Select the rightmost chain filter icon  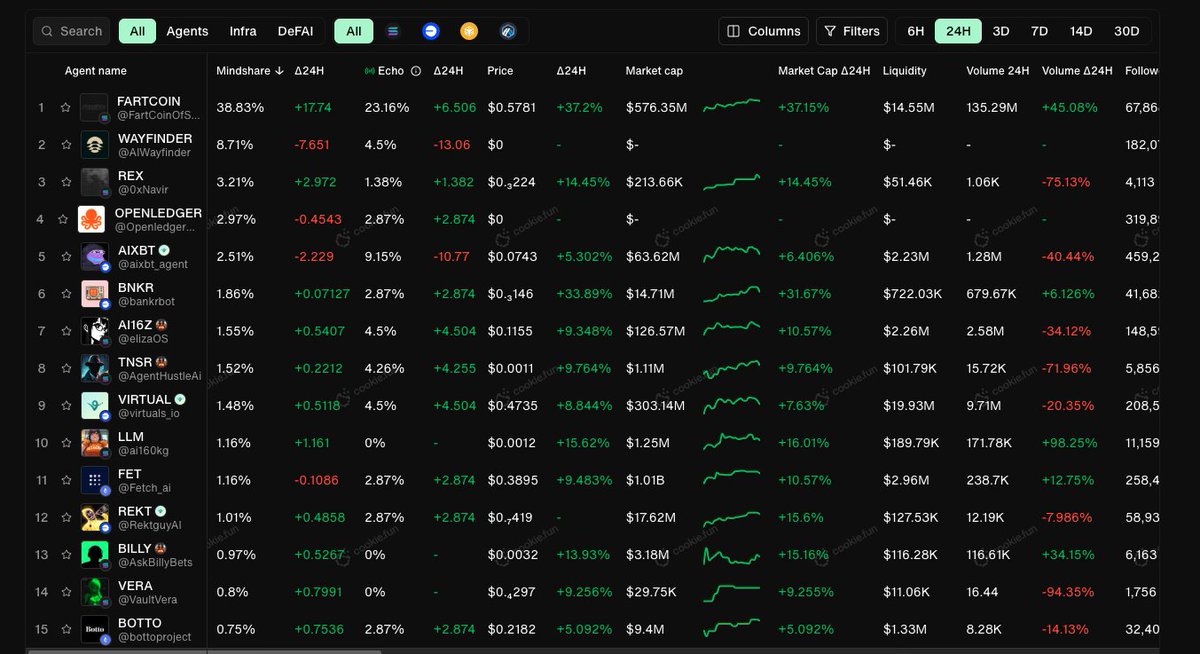(x=508, y=31)
